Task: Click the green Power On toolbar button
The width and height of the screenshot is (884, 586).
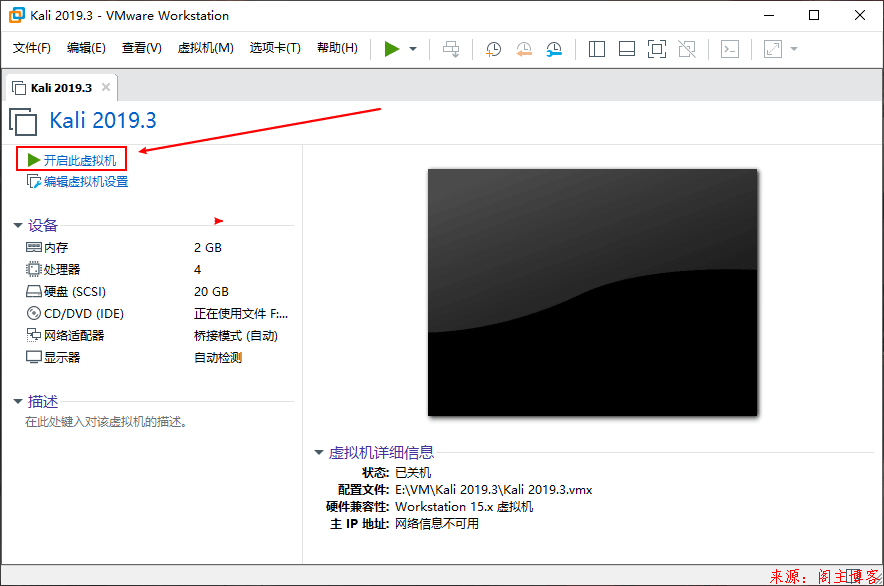Action: point(391,49)
